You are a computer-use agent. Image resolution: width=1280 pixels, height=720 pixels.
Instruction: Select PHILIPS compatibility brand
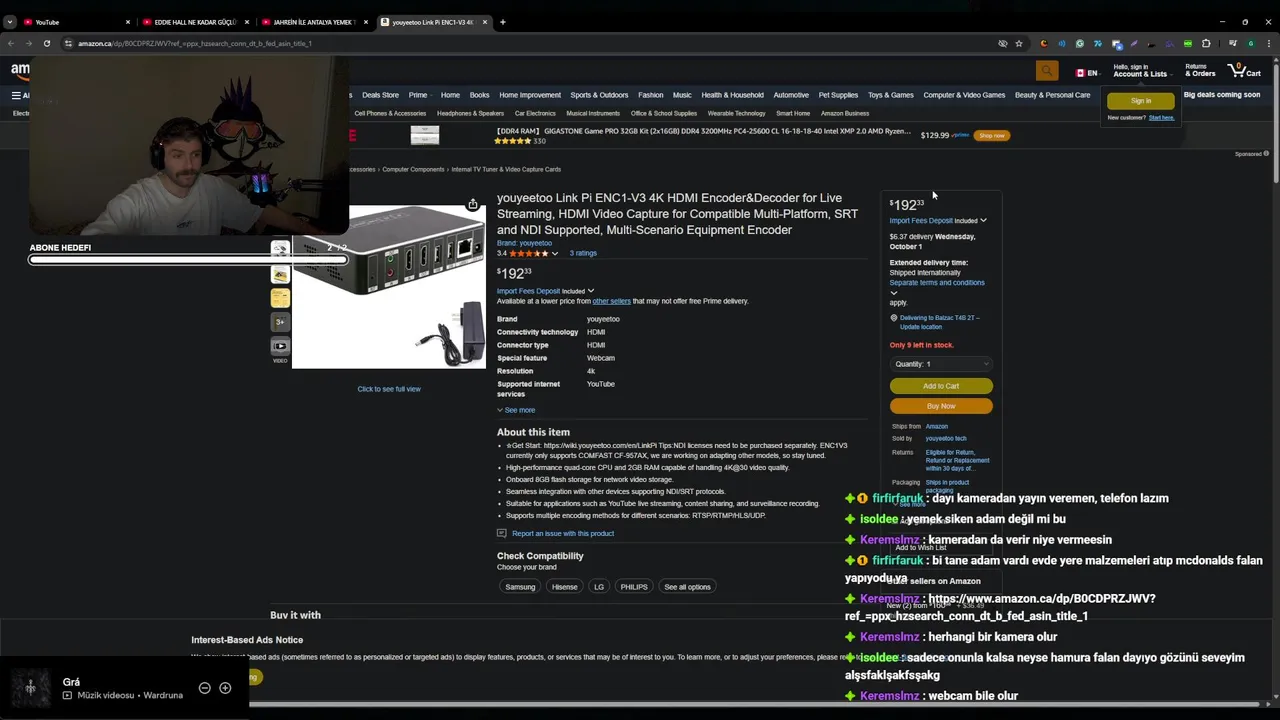[x=634, y=587]
